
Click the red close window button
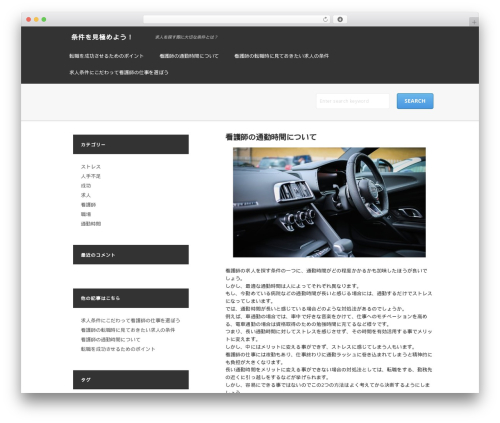29,19
